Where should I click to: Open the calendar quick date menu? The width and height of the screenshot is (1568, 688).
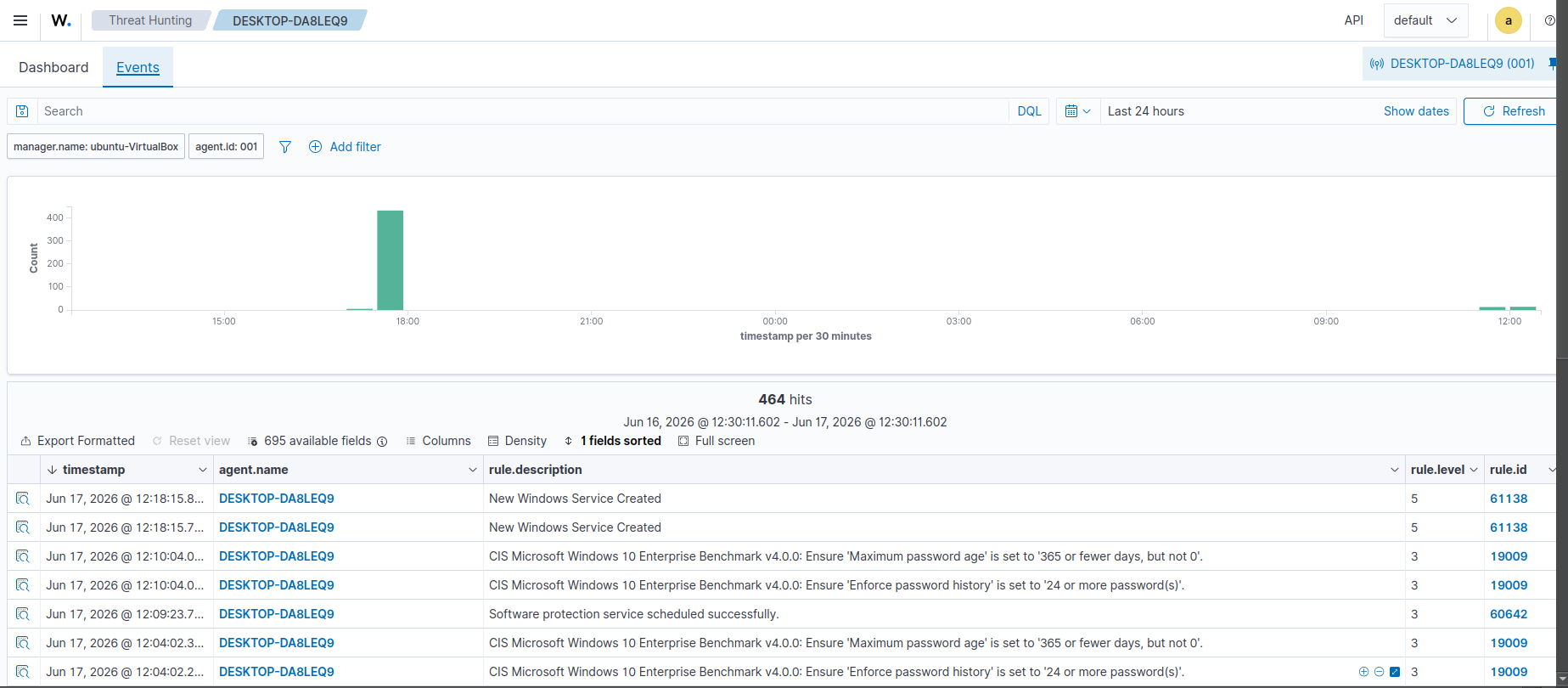(1078, 111)
